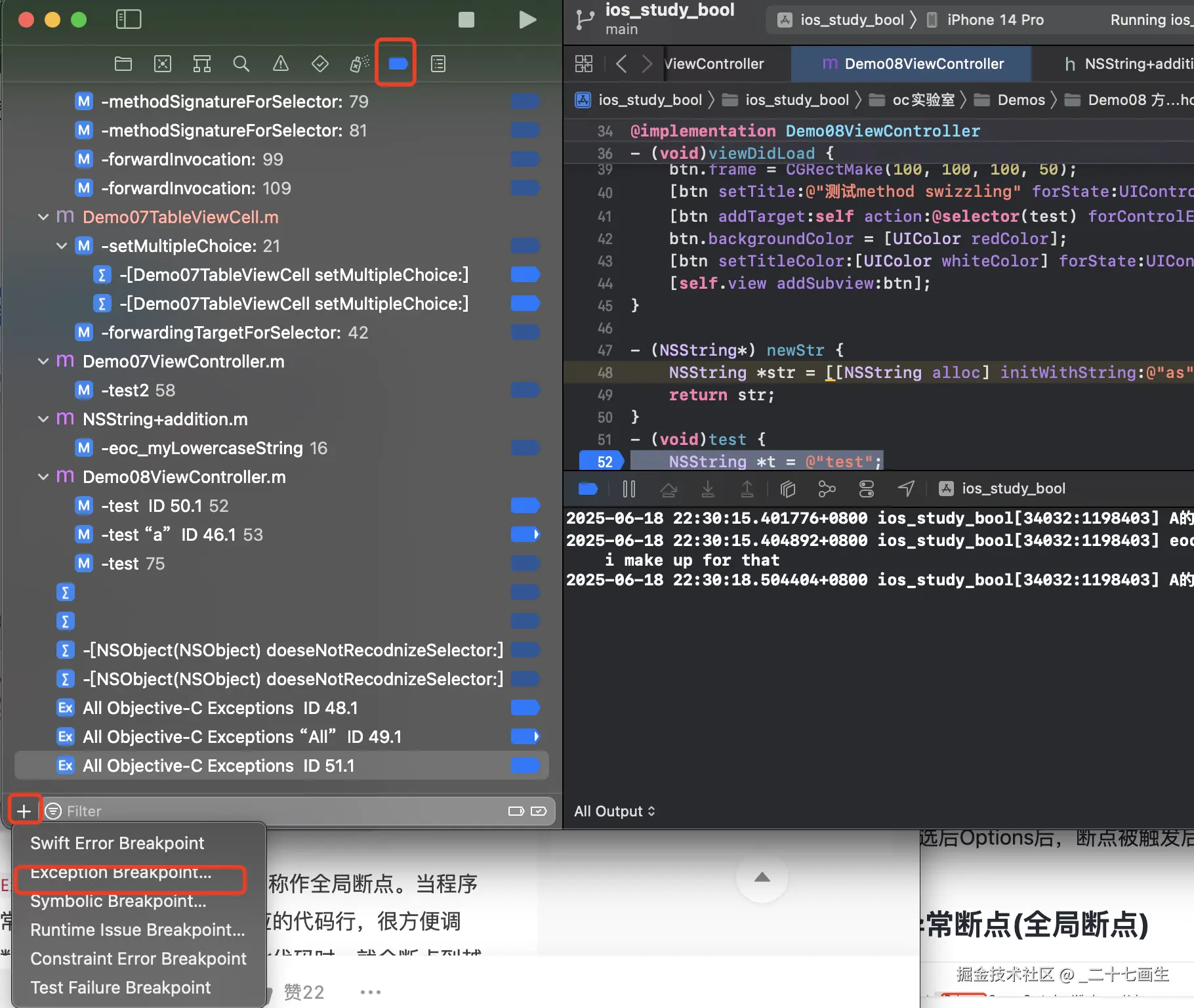
Task: Choose Test Failure Breakpoint from menu
Action: 121,988
